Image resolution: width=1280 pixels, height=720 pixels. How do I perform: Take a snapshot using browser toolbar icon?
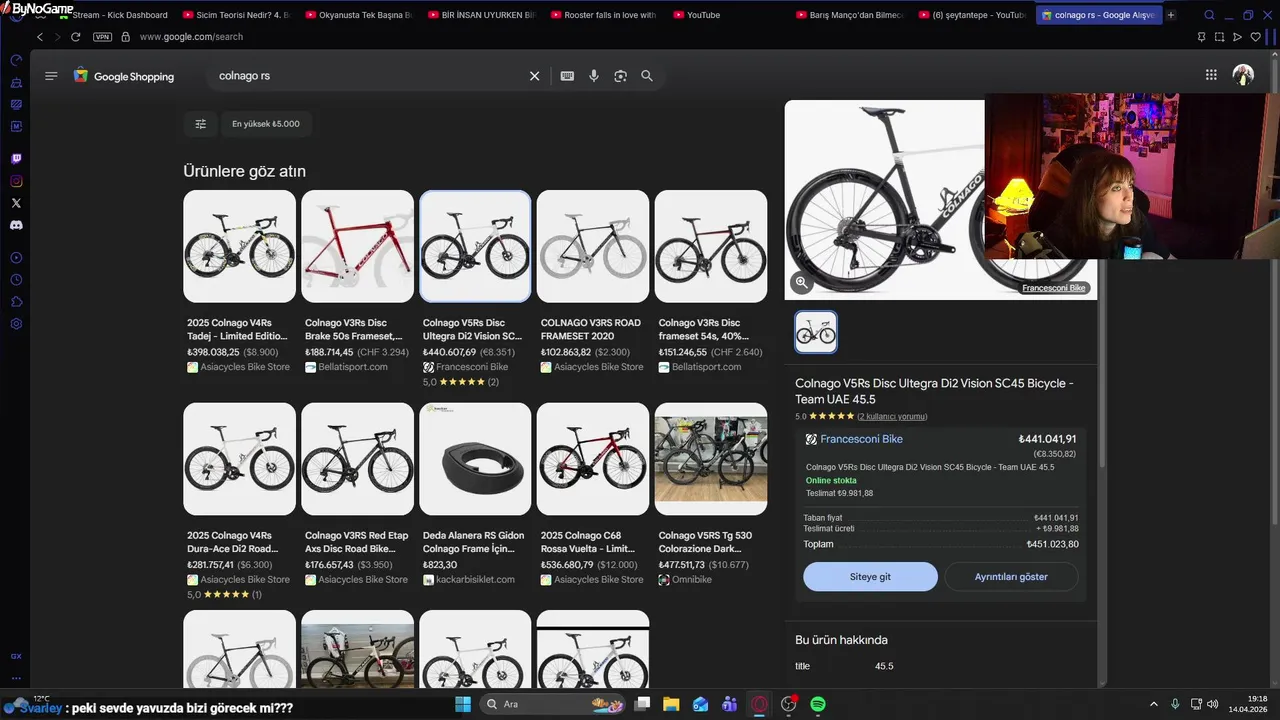click(x=1219, y=37)
